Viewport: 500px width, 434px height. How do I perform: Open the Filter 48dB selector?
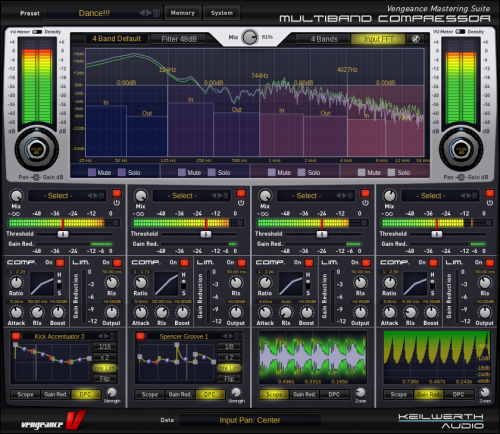click(x=179, y=39)
